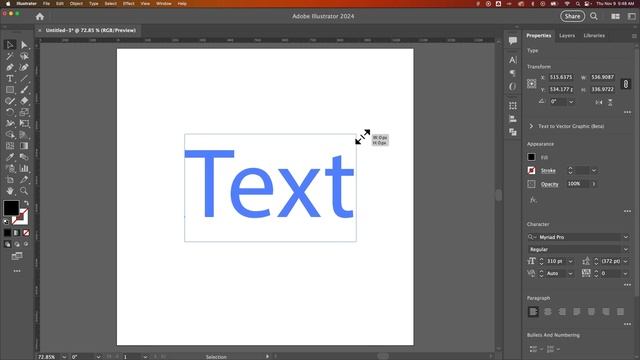This screenshot has width=640, height=360.
Task: Open the Arrange Documents icon
Action: pyautogui.click(x=615, y=16)
